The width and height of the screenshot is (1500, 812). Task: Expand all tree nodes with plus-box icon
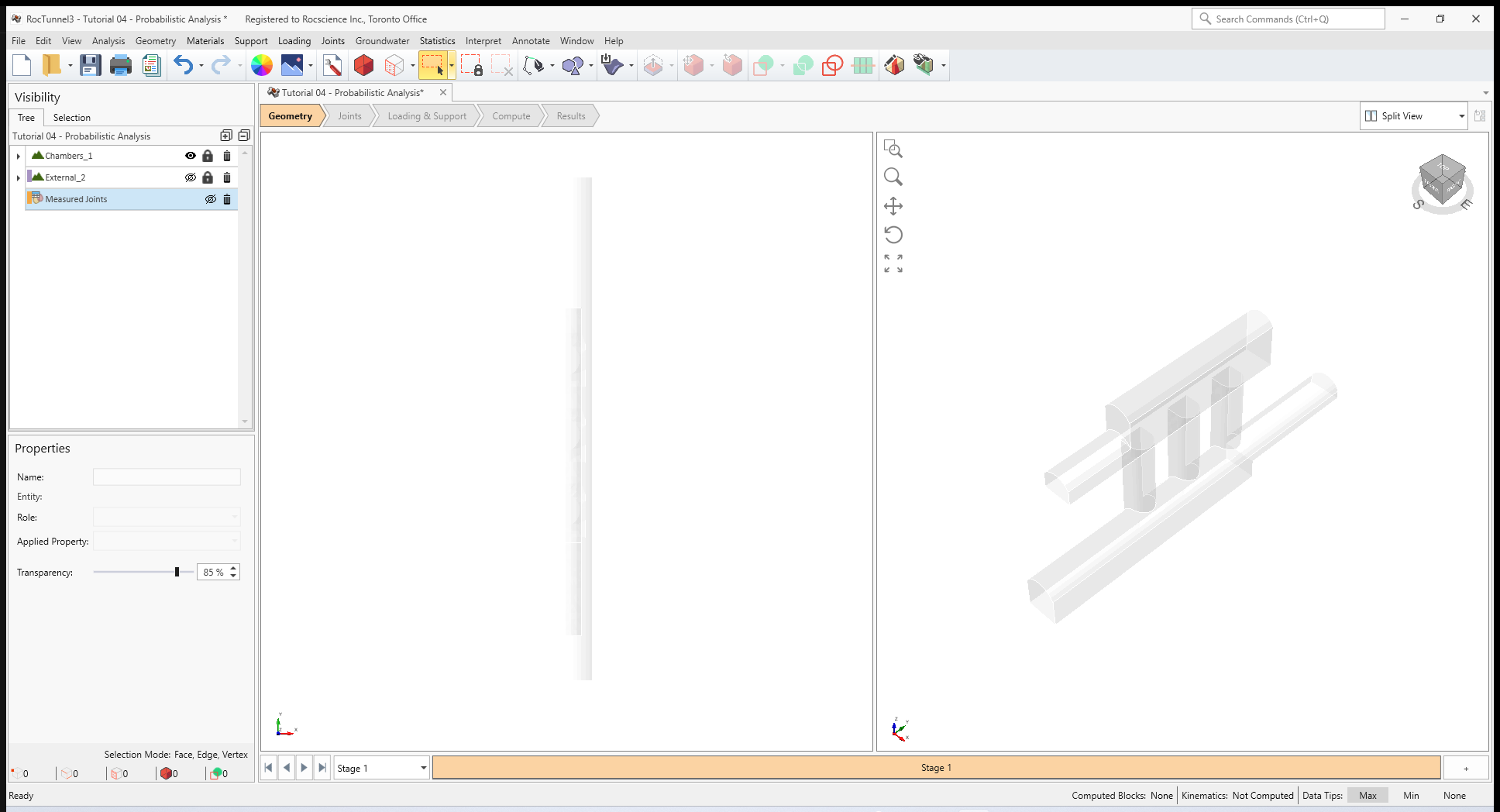click(226, 136)
